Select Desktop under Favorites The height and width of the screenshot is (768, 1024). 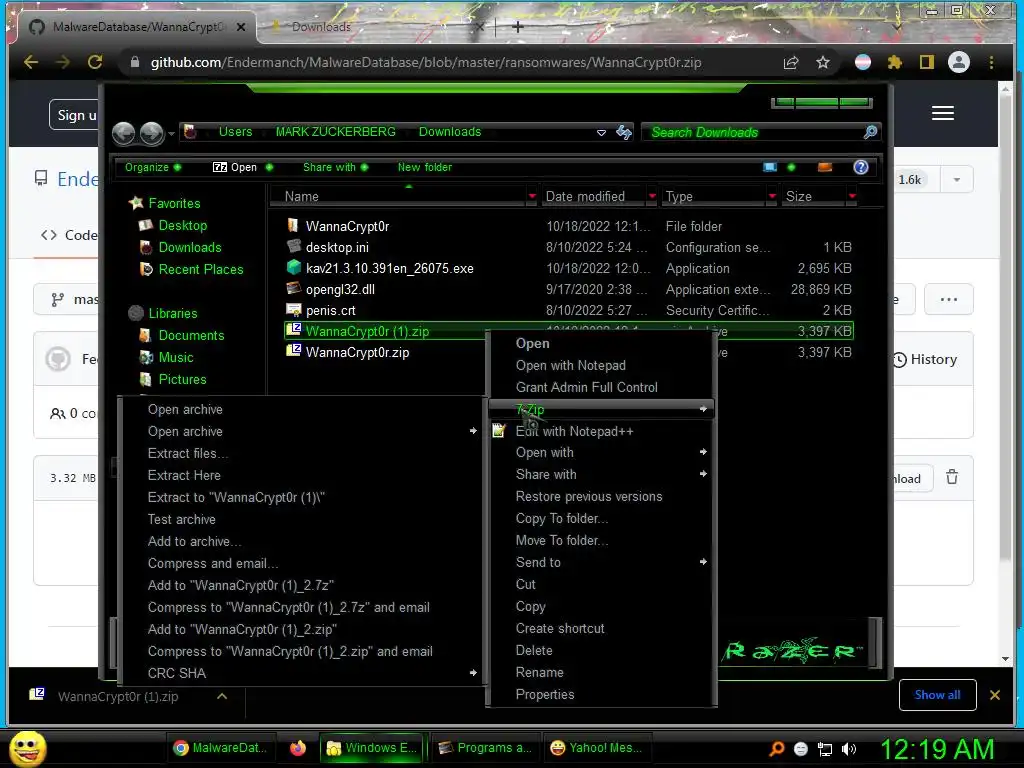[x=182, y=225]
